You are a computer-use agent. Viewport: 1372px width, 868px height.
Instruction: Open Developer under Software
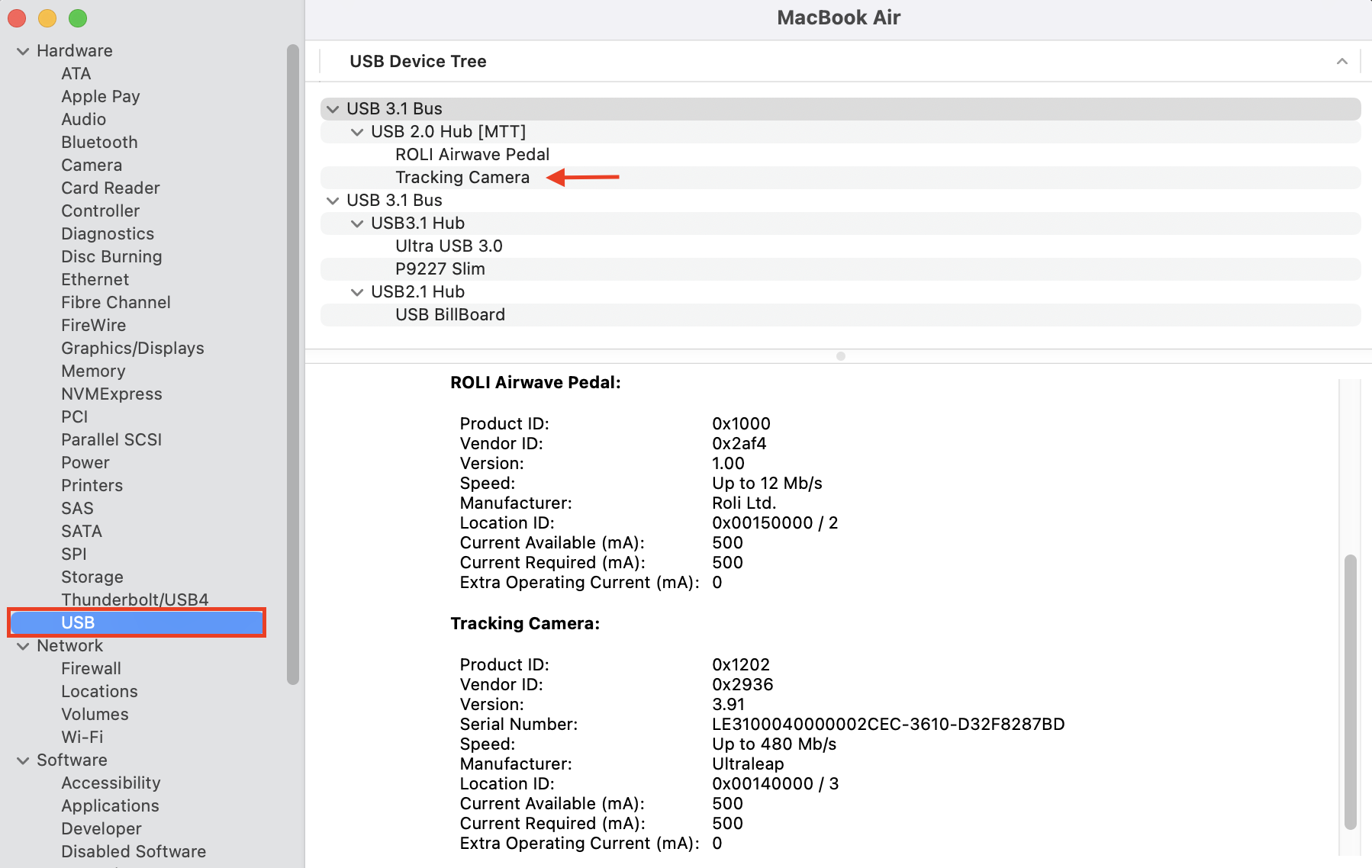tap(101, 828)
